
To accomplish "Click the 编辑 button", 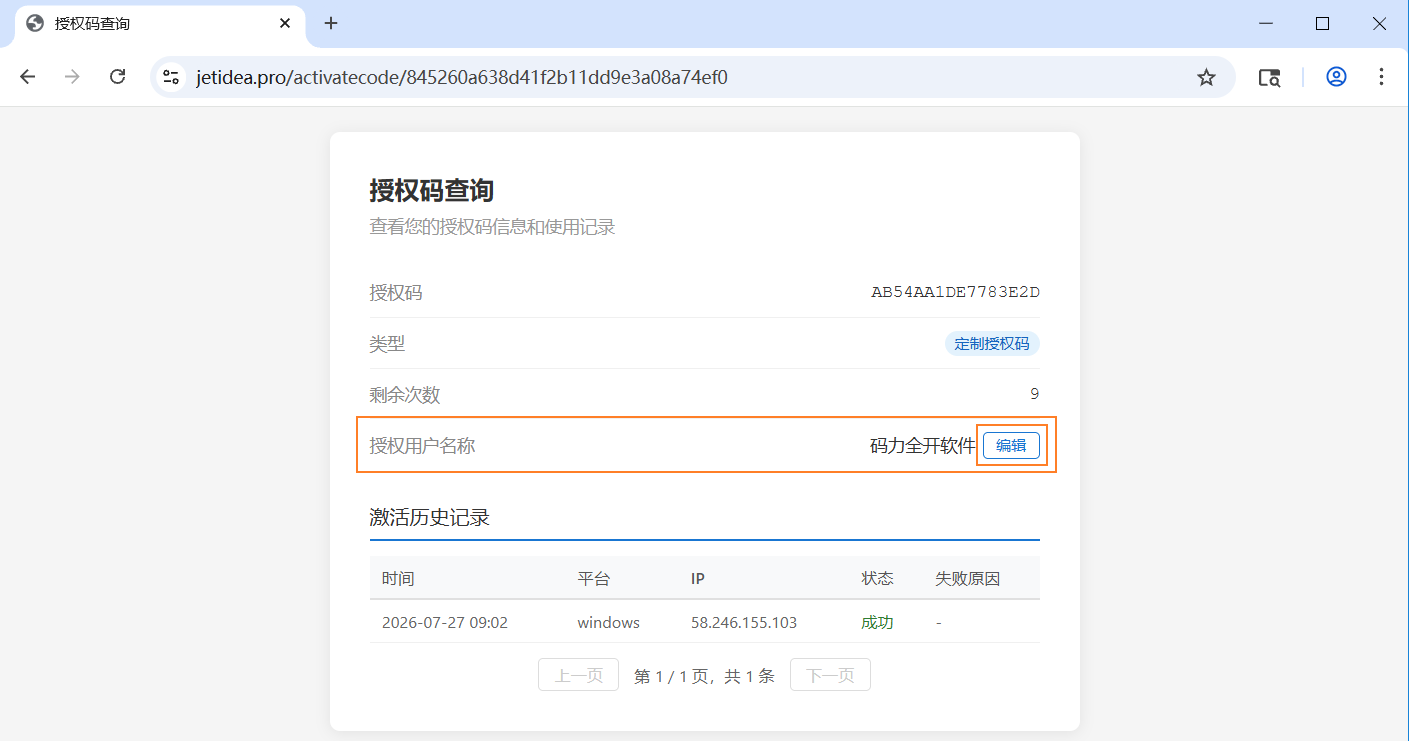I will coord(1011,446).
